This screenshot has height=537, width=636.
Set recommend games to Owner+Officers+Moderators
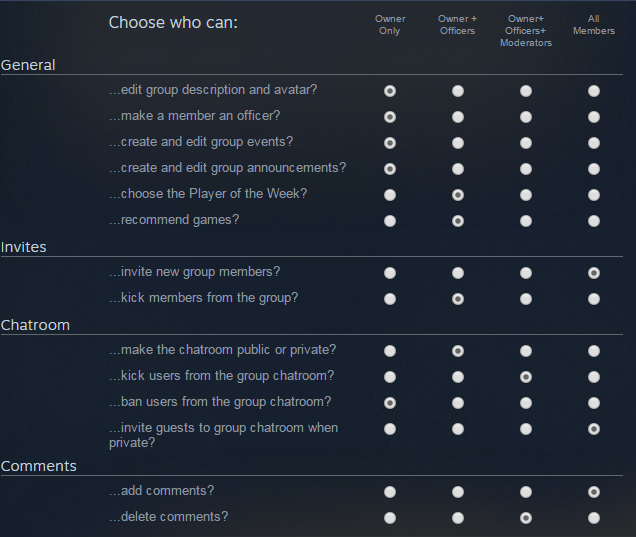pyautogui.click(x=526, y=221)
